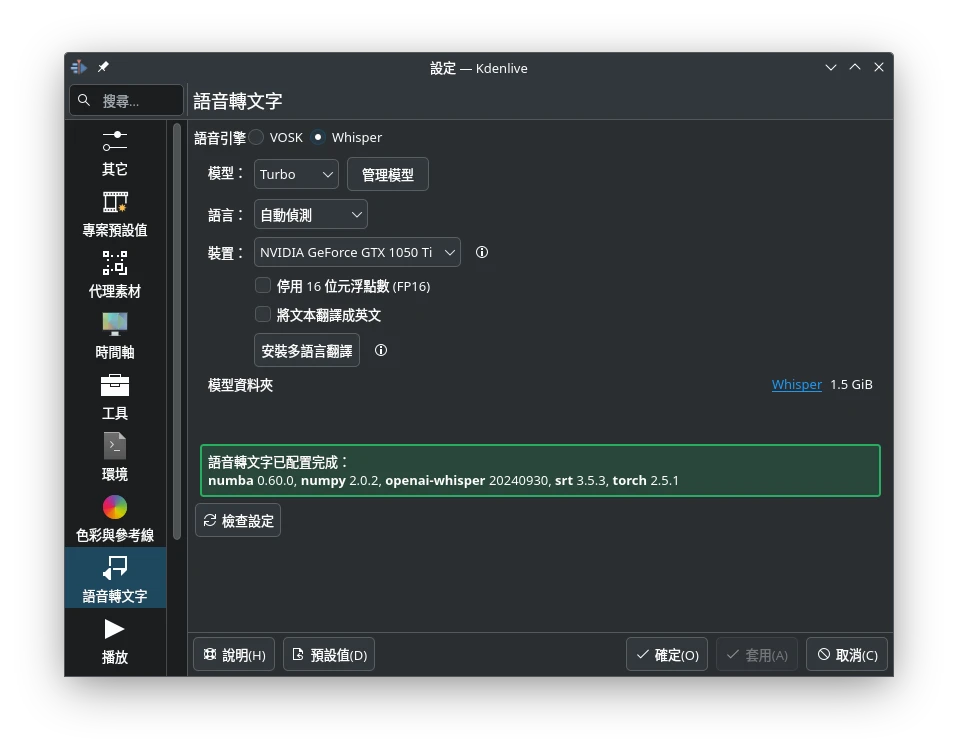Open the 自動偵測 language dropdown

(x=310, y=214)
